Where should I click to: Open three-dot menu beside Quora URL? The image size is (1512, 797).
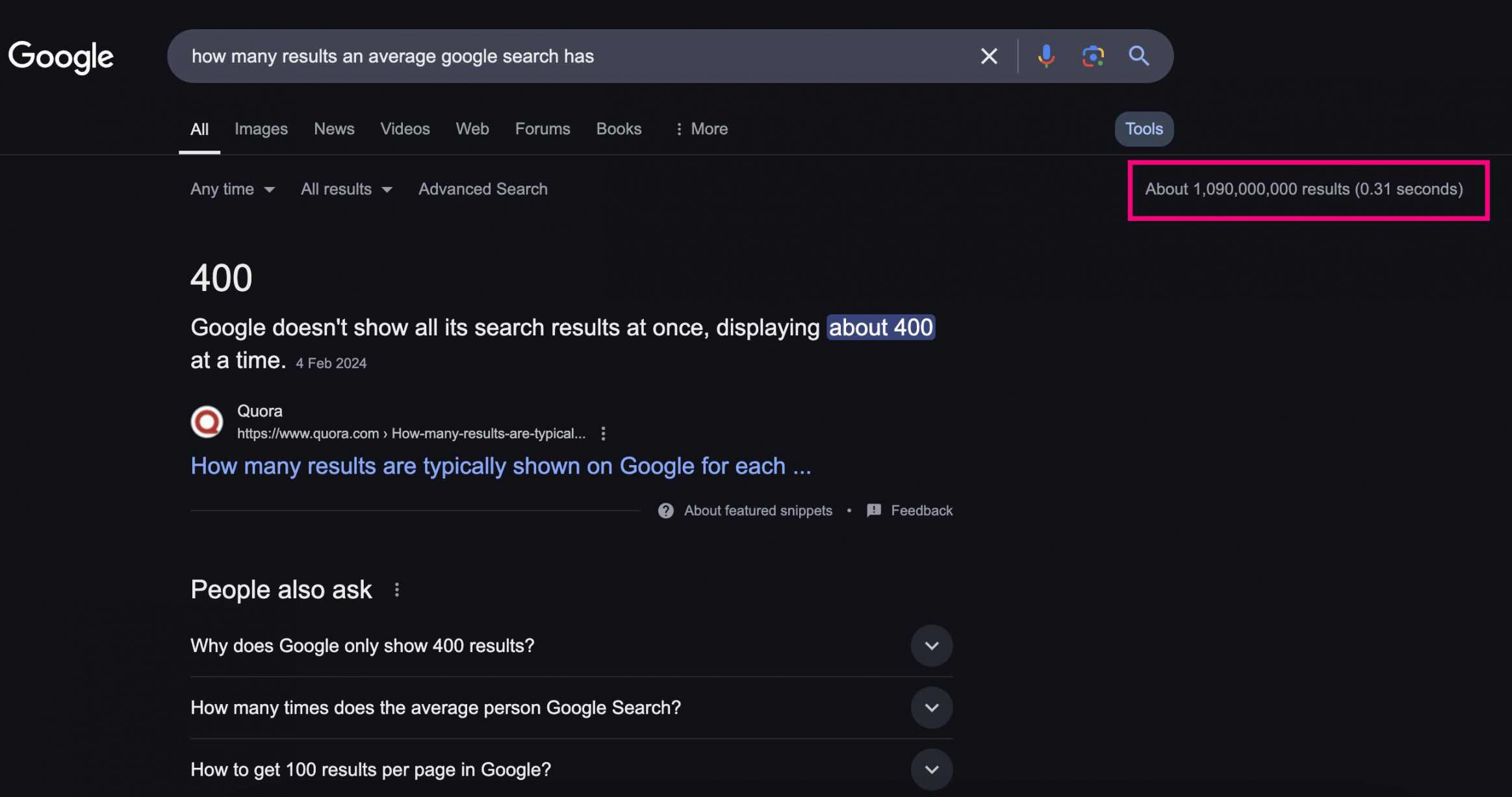click(x=603, y=433)
